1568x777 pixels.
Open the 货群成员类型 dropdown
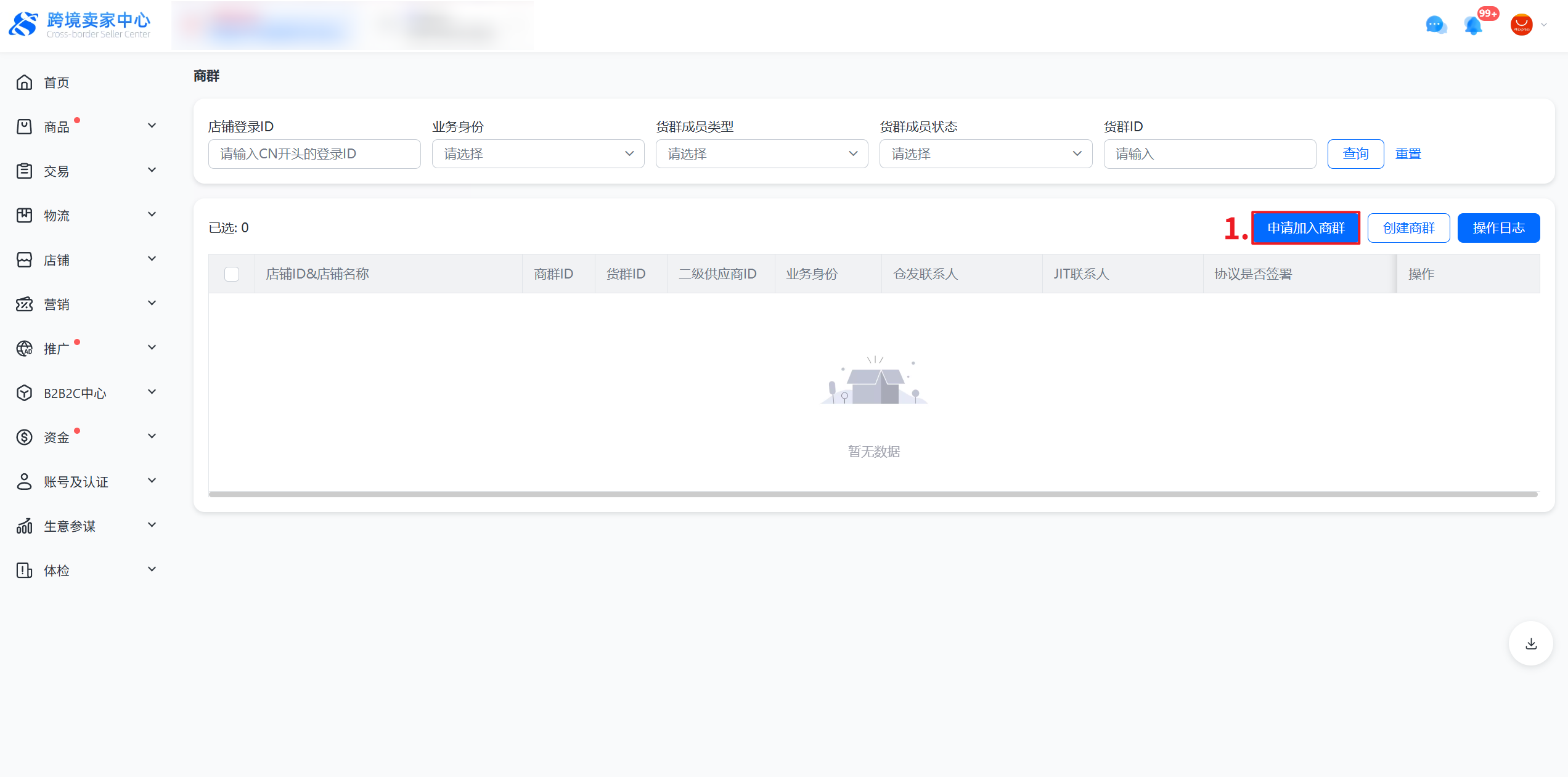coord(761,153)
